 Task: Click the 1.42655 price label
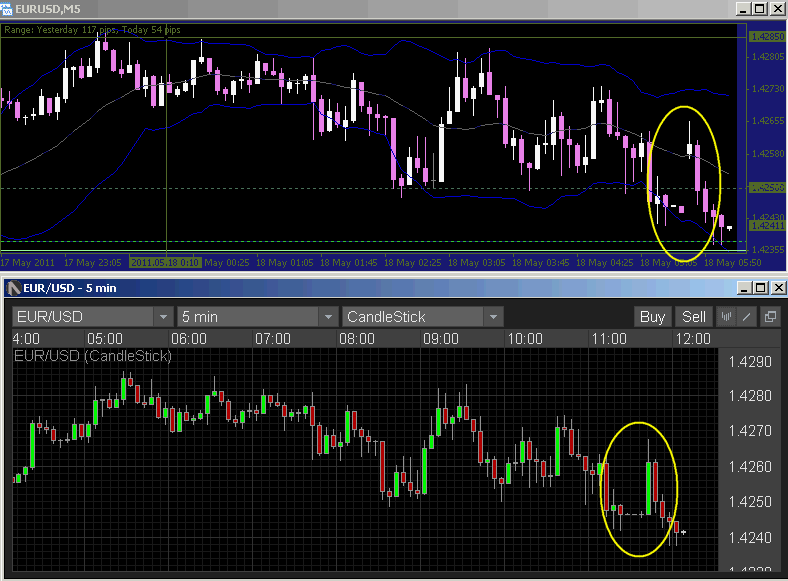coord(768,121)
